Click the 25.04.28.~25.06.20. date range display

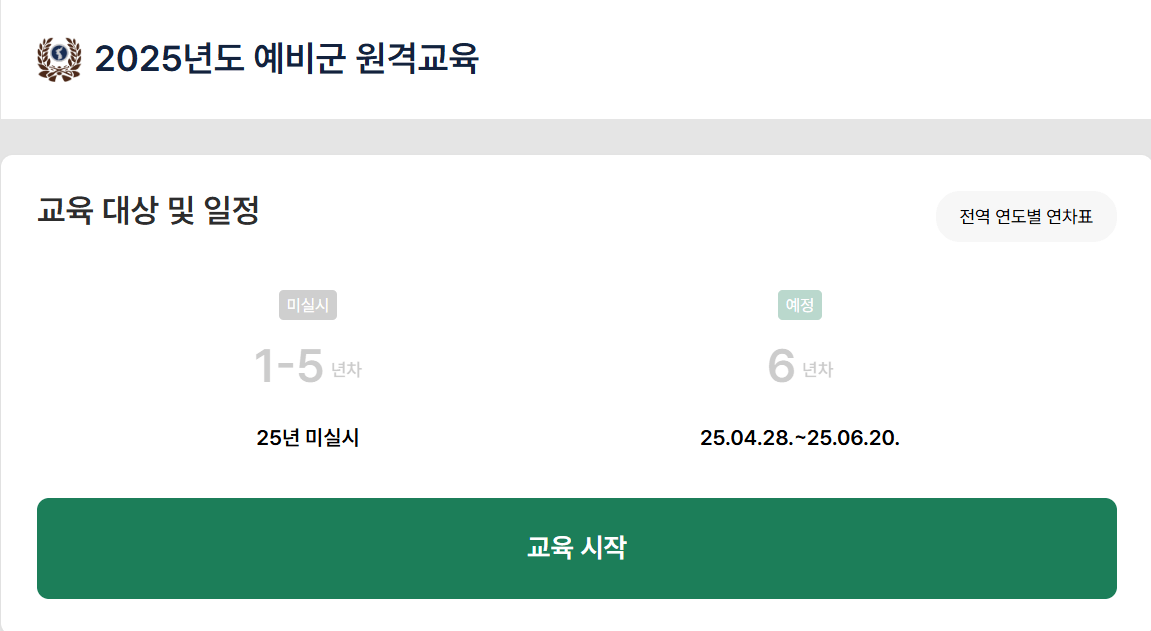(801, 436)
